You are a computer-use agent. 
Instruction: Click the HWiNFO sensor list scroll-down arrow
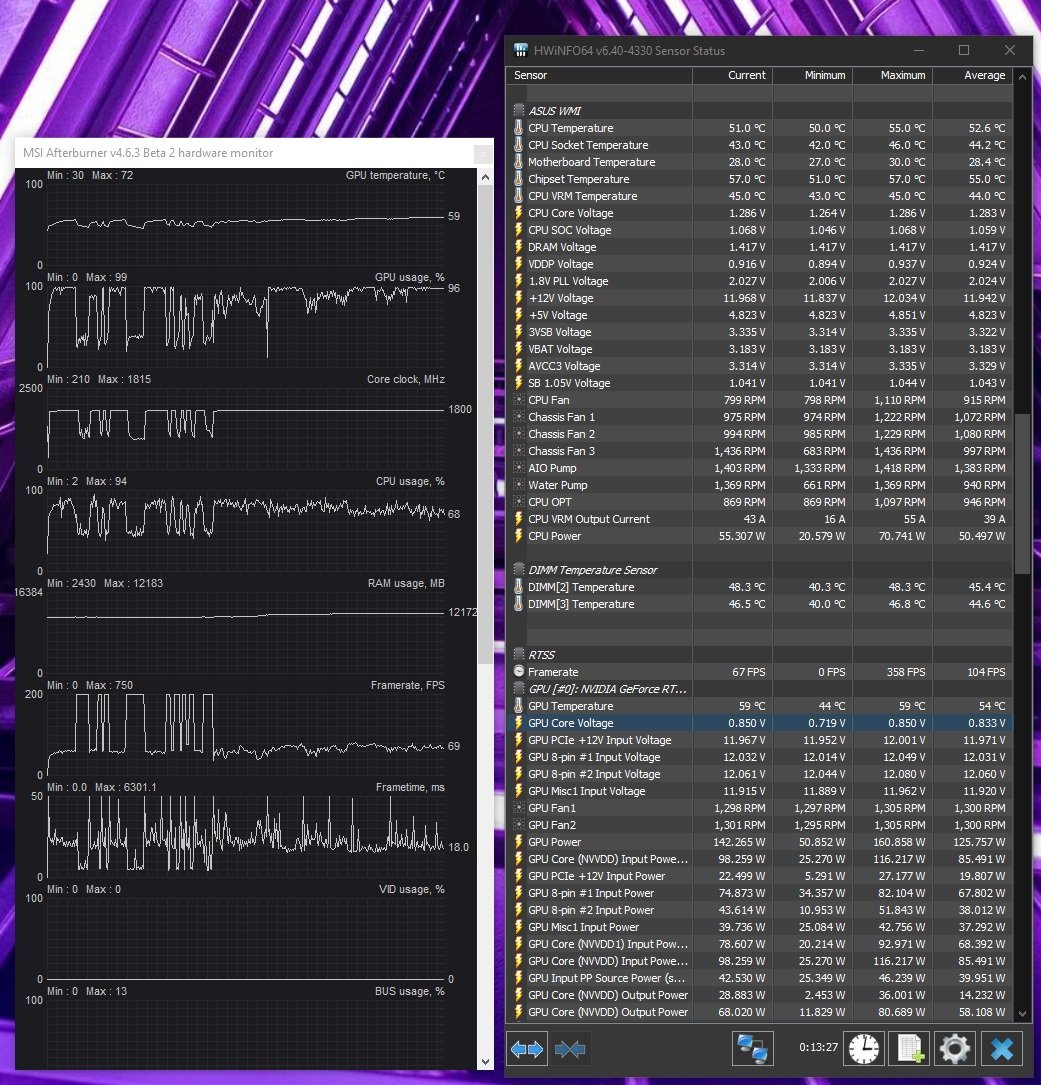pos(1022,1014)
